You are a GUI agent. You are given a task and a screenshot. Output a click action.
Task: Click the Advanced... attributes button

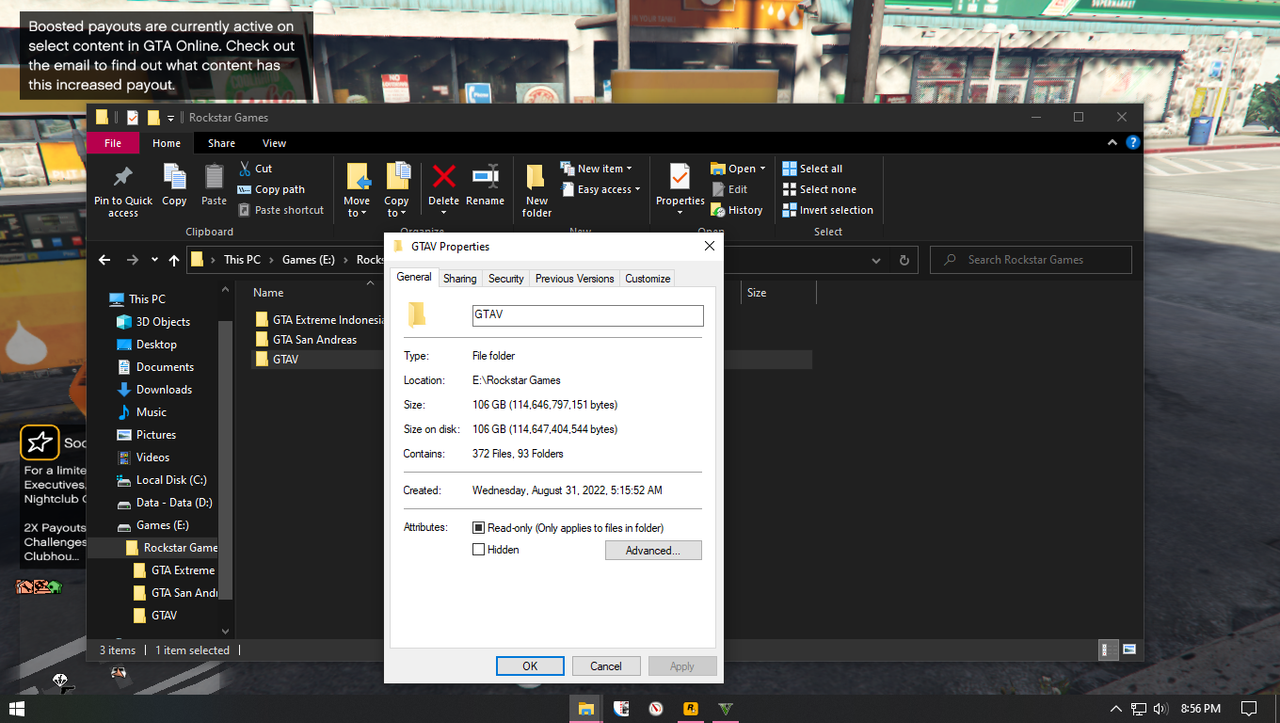(x=653, y=551)
